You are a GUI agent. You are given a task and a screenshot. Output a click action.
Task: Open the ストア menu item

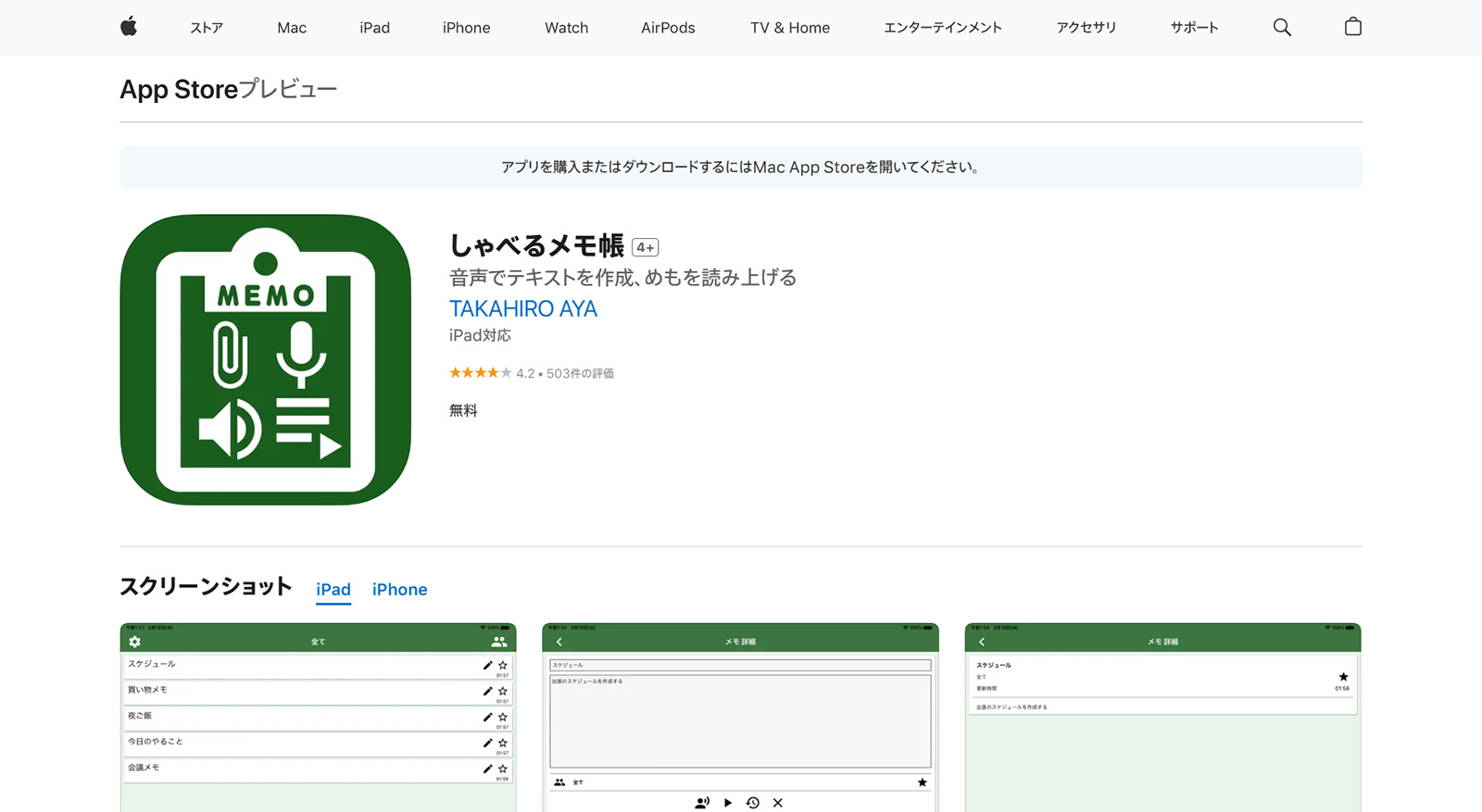207,28
